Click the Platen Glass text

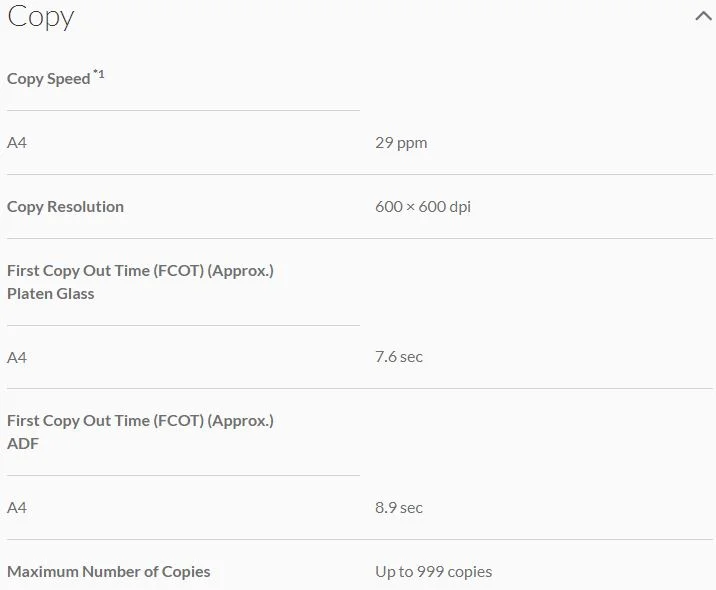coord(51,294)
